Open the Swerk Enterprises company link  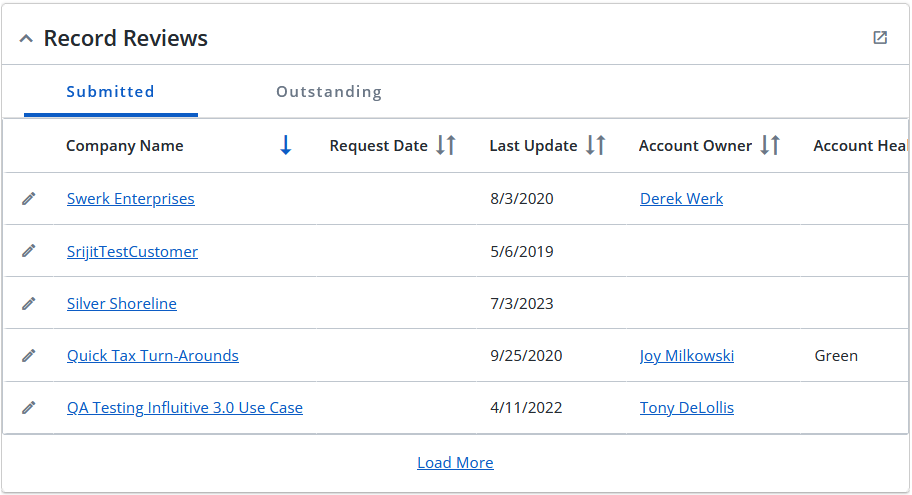[130, 199]
